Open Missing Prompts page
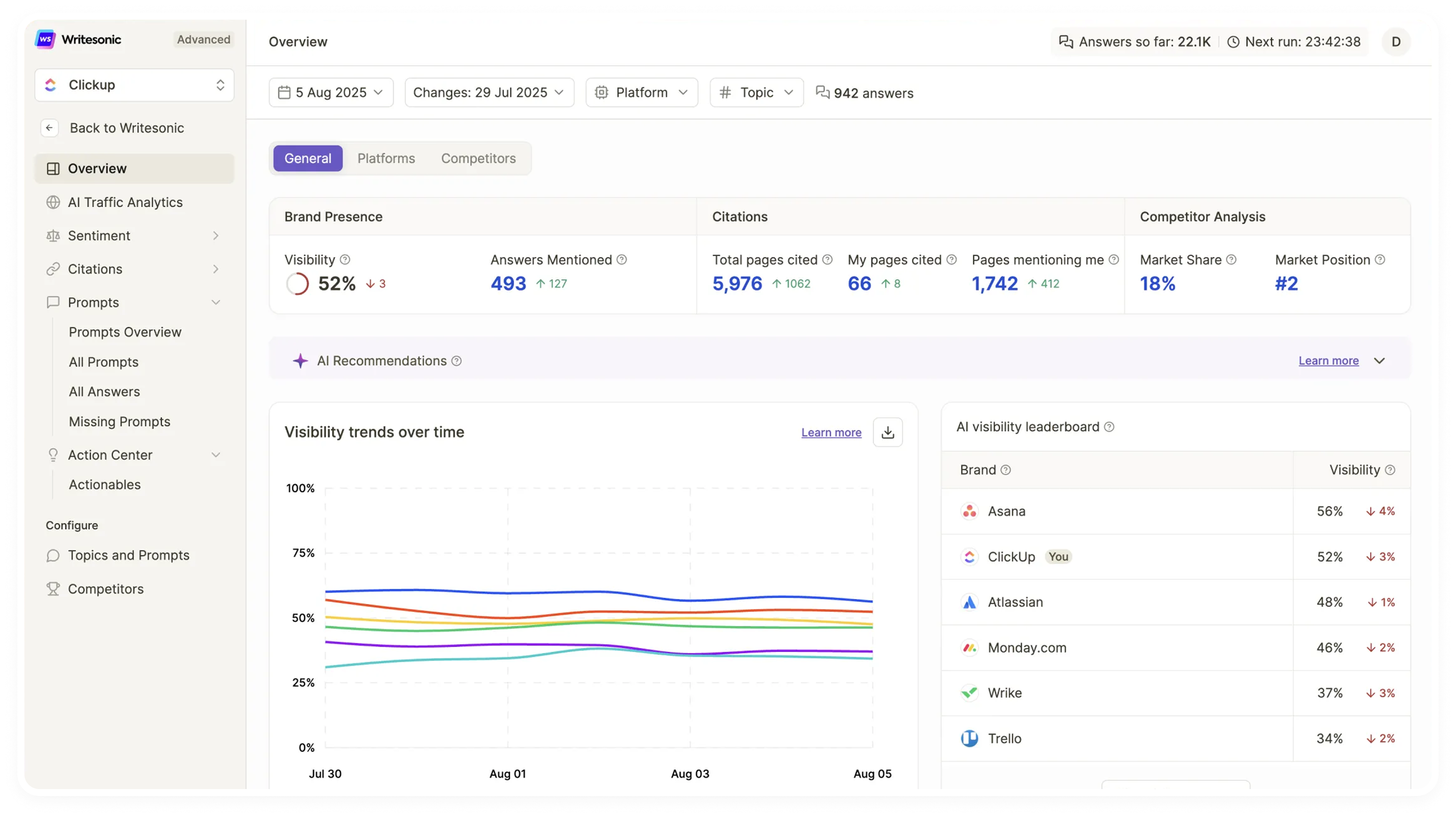The height and width of the screenshot is (818, 1456). pos(119,422)
